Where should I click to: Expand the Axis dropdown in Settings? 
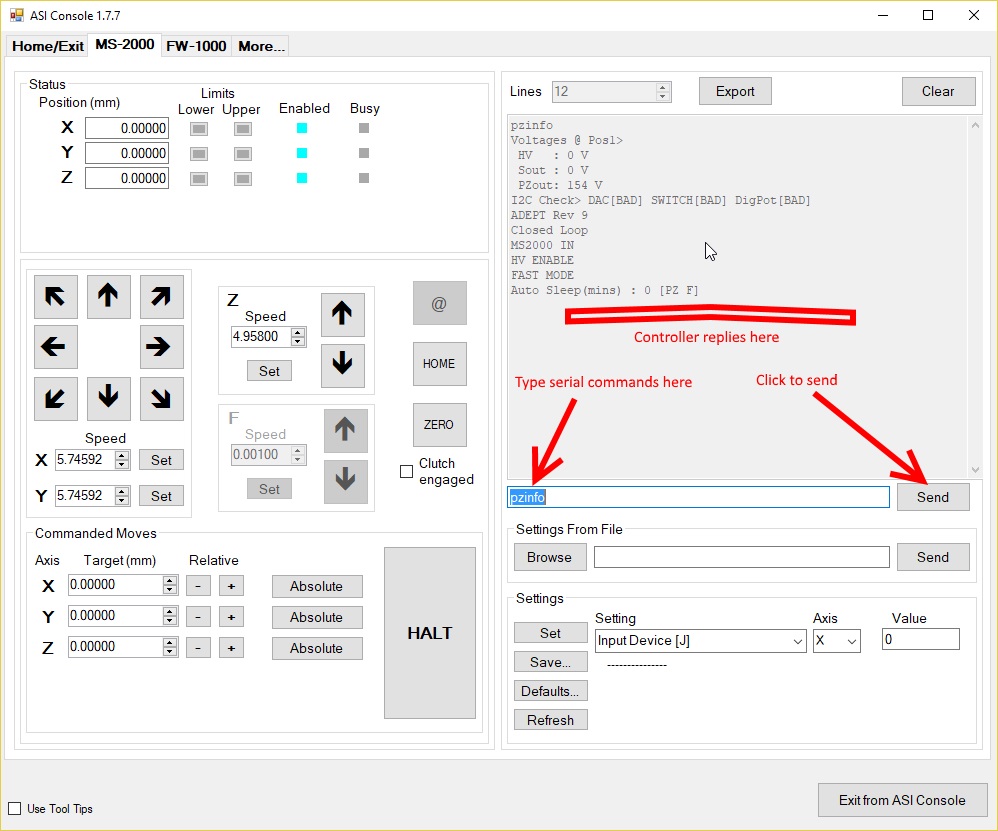(x=836, y=640)
